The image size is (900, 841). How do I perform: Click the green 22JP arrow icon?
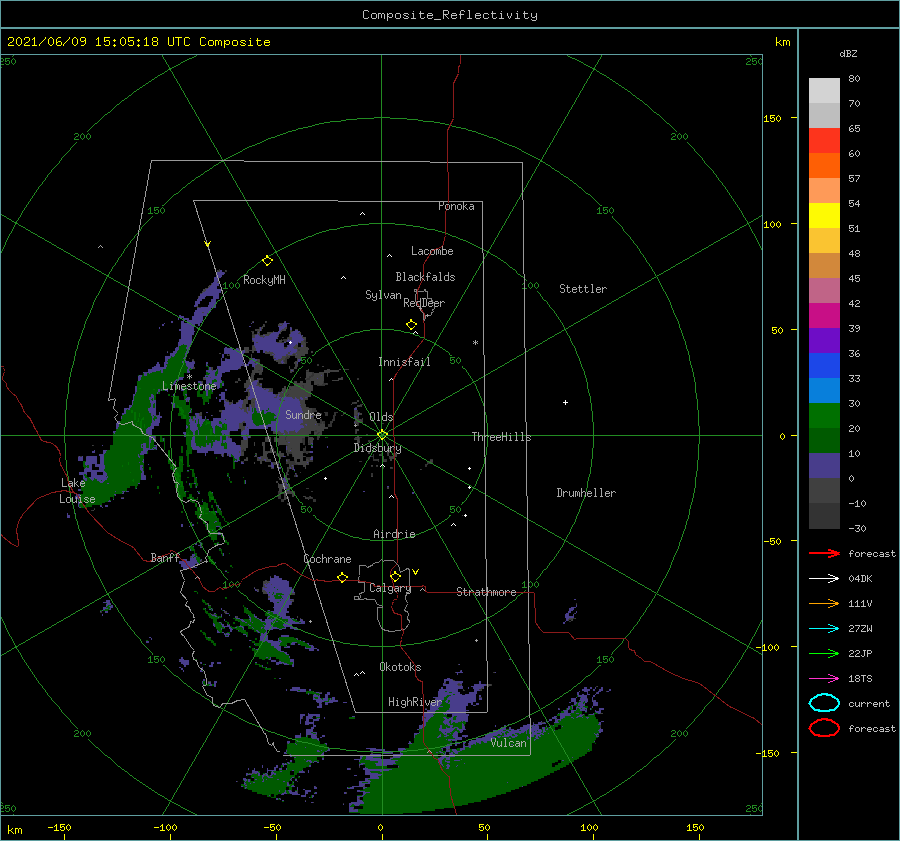click(824, 653)
